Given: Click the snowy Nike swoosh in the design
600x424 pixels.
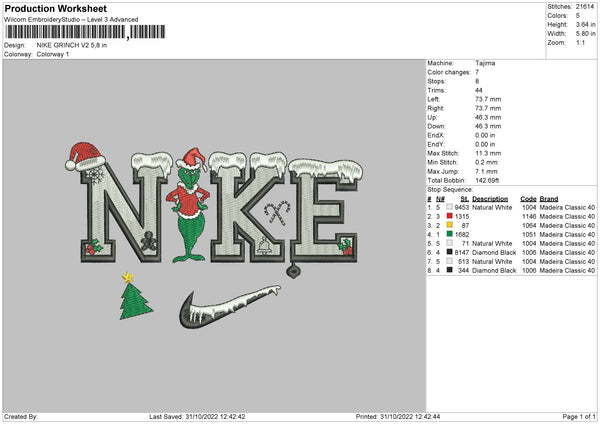Looking at the screenshot, I should click(x=230, y=307).
